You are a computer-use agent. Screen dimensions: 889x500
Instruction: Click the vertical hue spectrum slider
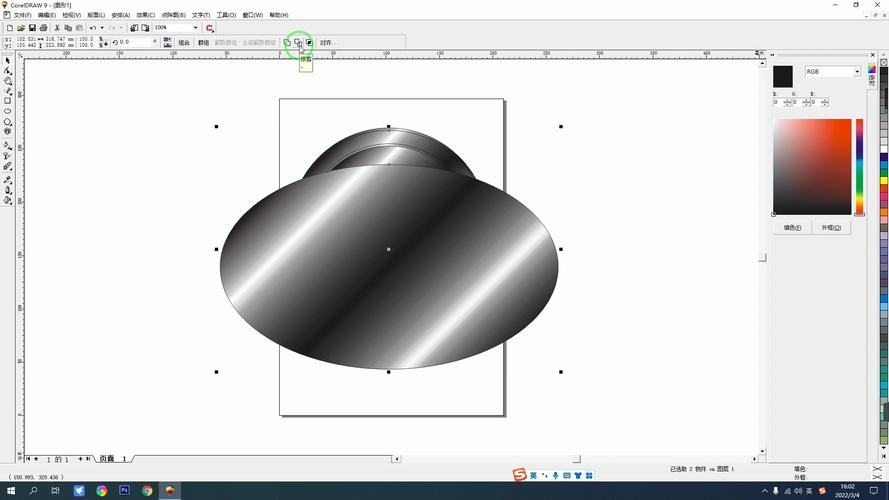pyautogui.click(x=859, y=165)
